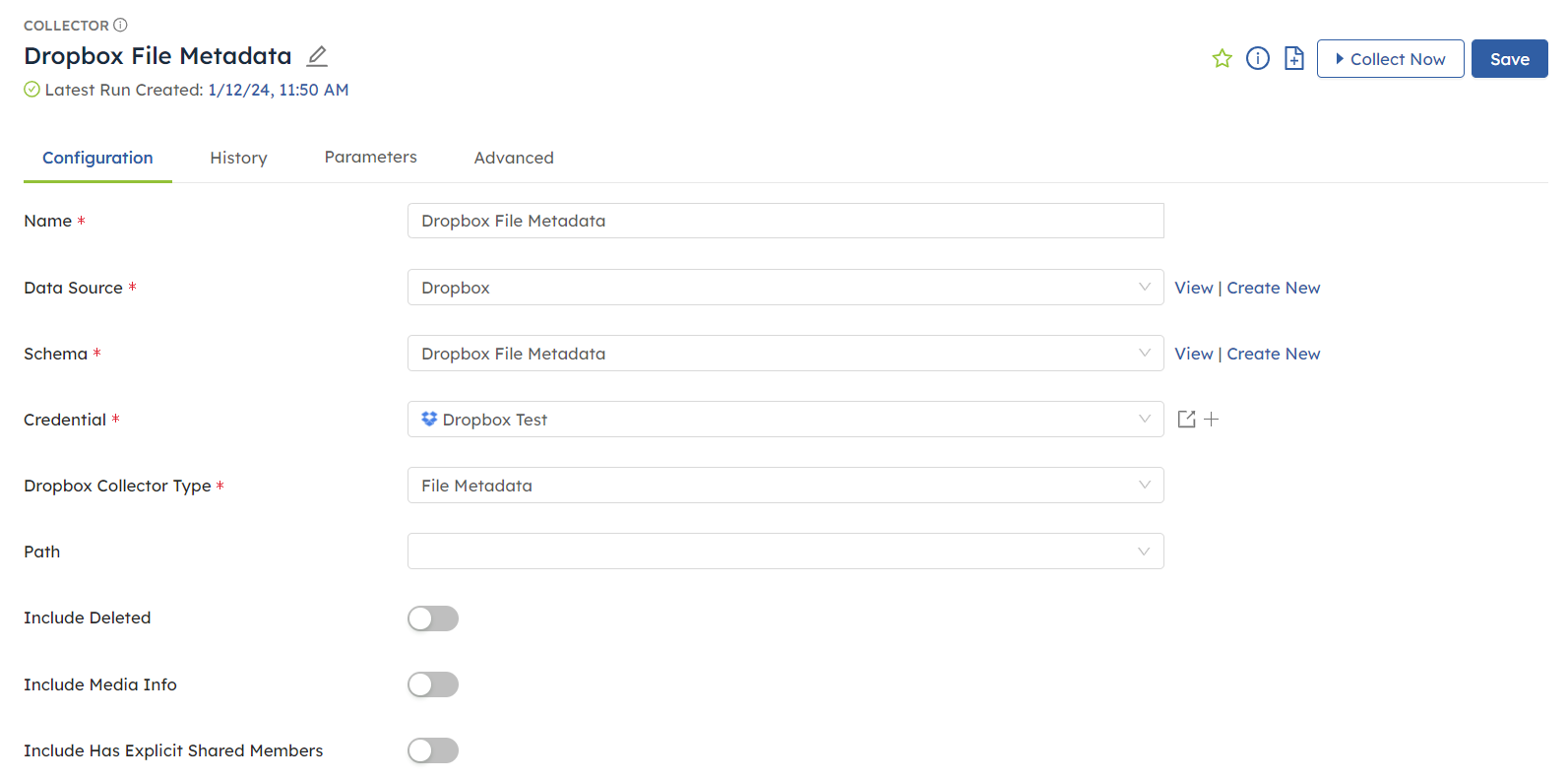
Task: Click the Dropbox File Metadata page title
Action: click(x=157, y=56)
